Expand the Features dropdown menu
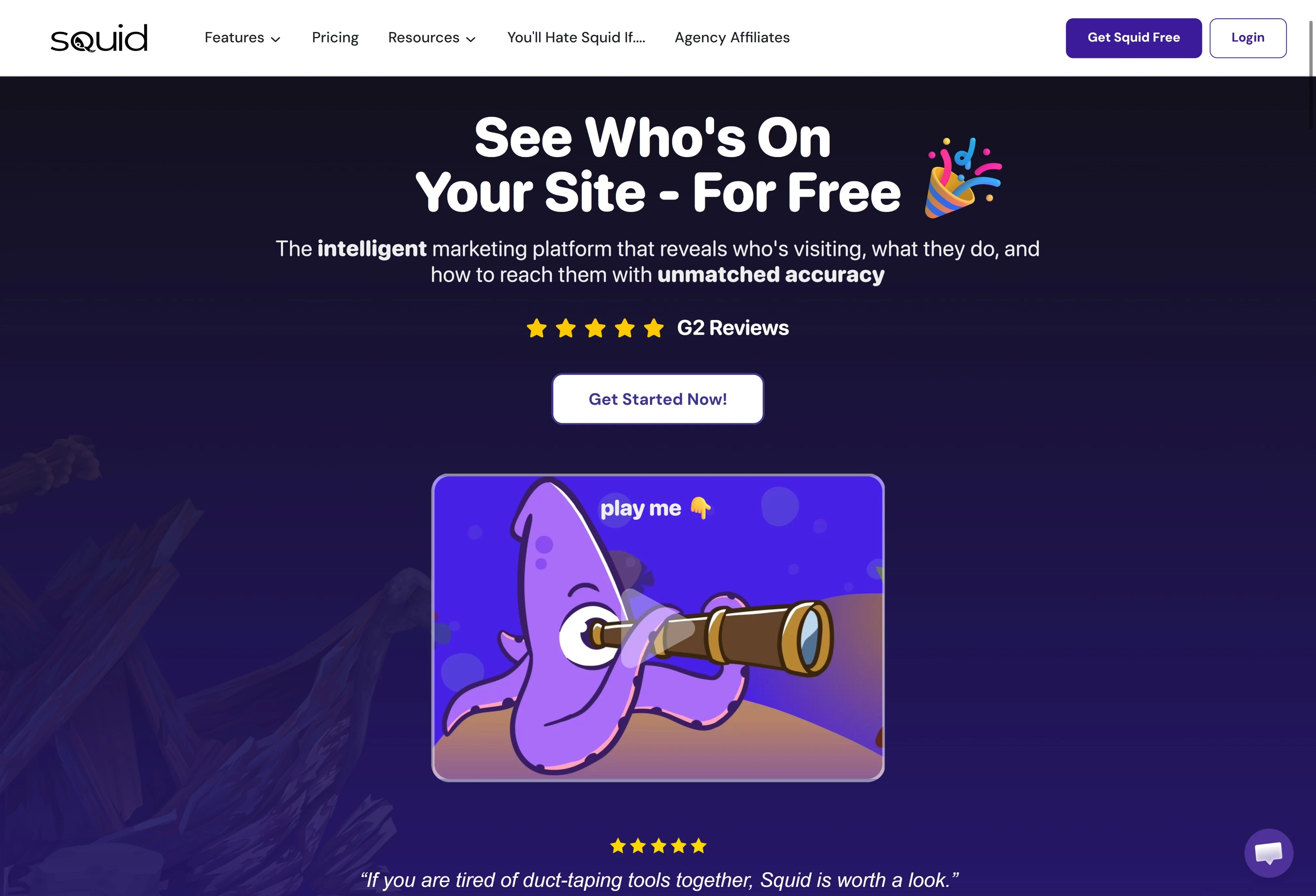This screenshot has width=1316, height=896. pos(242,37)
